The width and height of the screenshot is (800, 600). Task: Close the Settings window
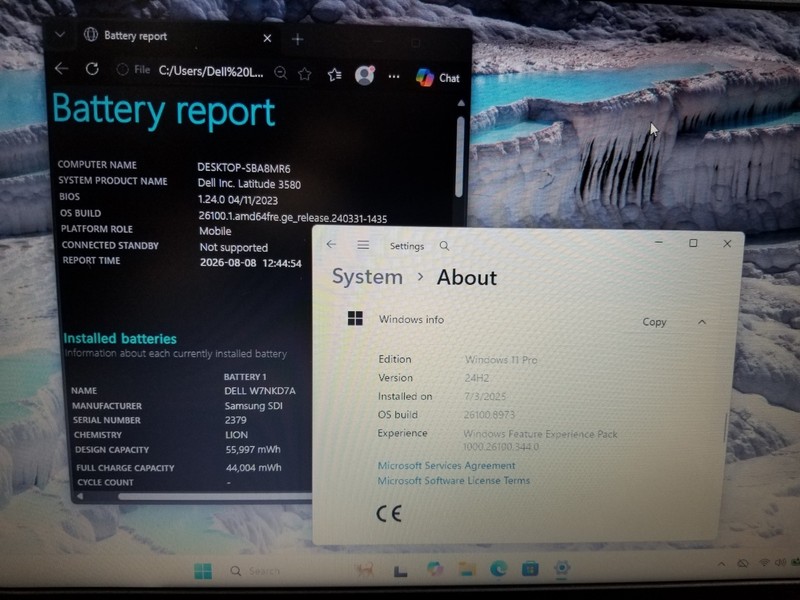(x=727, y=244)
